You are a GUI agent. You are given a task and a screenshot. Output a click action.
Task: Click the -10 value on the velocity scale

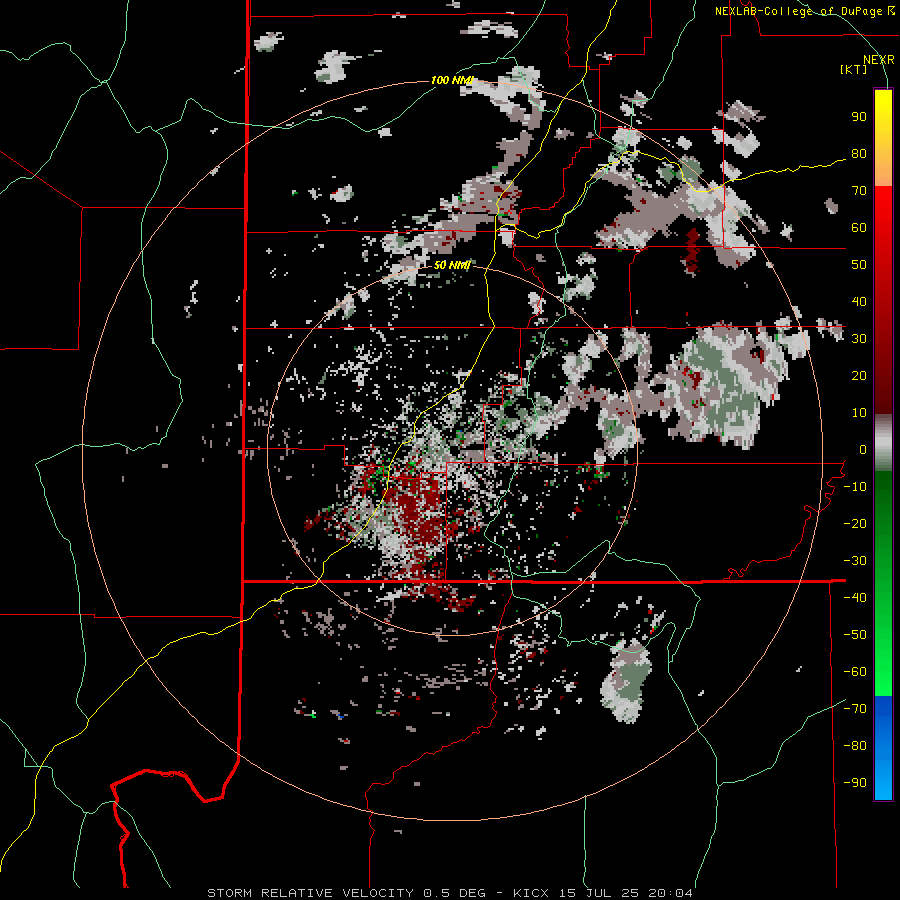[x=855, y=487]
